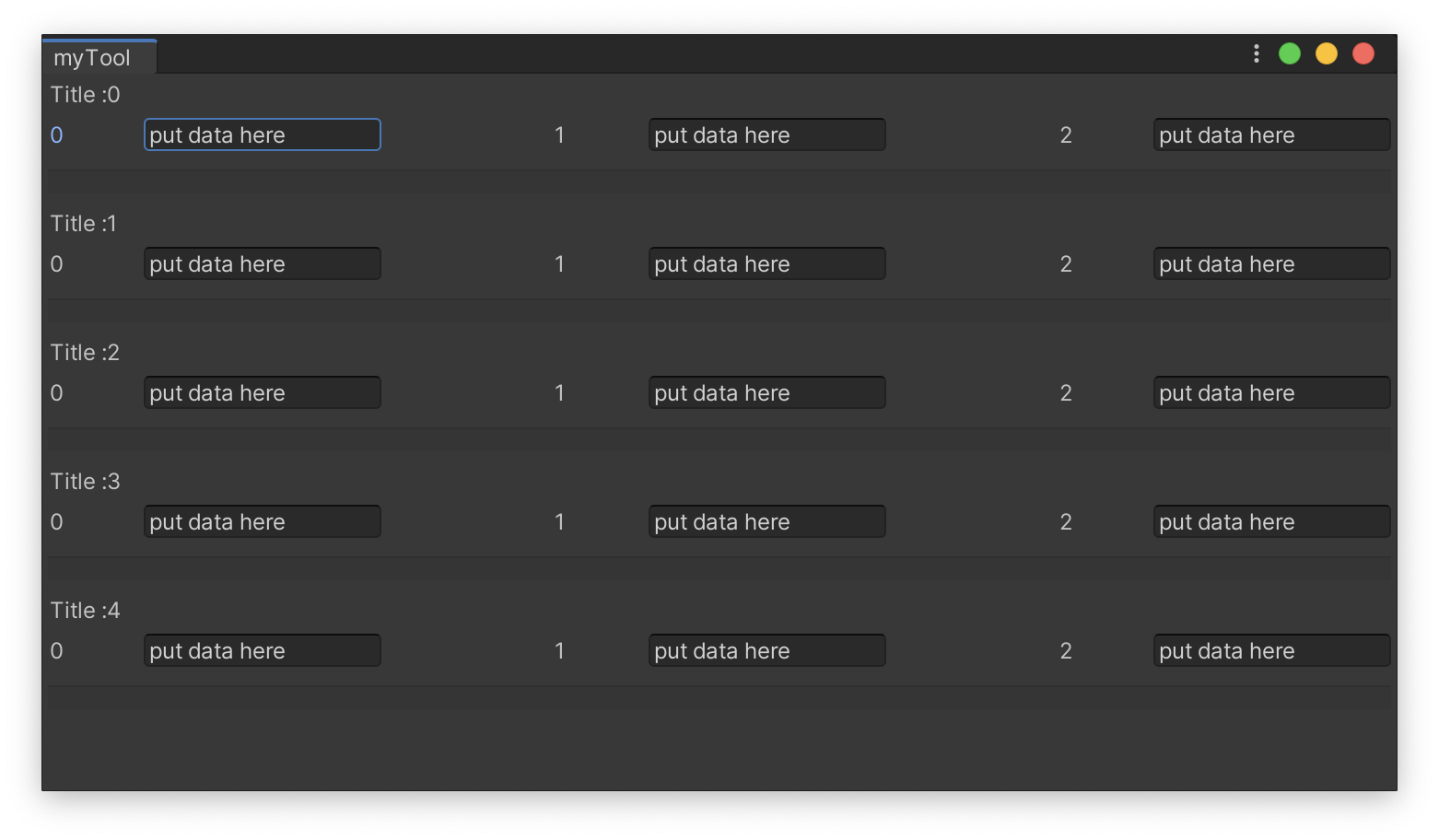This screenshot has height=840, width=1439.
Task: Click blue label 0 in Title :0 row
Action: tap(57, 135)
